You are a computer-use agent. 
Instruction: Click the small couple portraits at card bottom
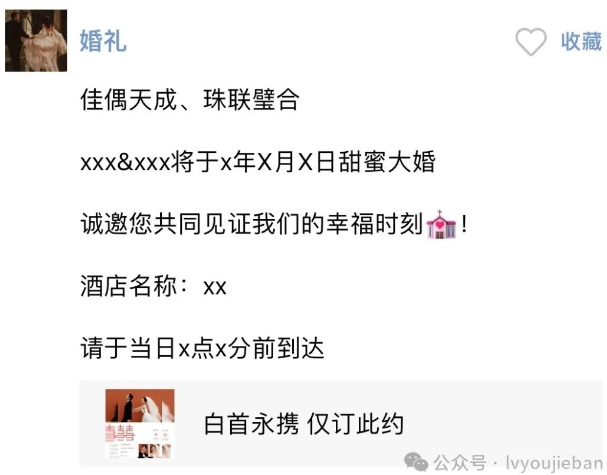tap(154, 451)
